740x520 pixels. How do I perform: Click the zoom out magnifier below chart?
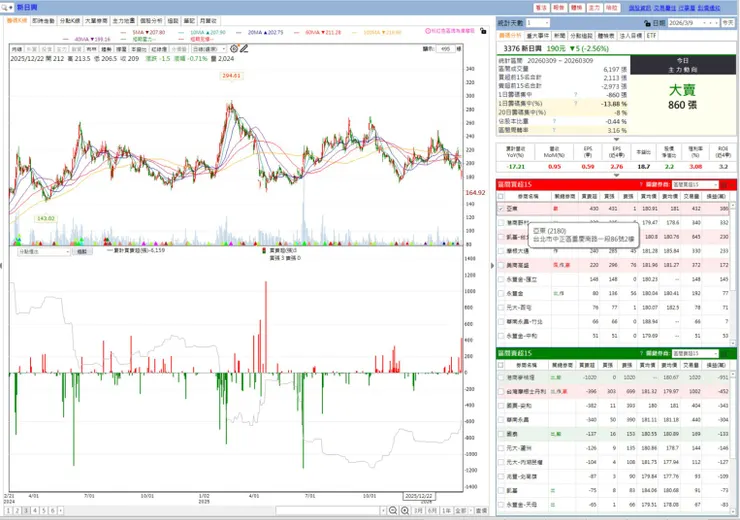click(x=393, y=511)
